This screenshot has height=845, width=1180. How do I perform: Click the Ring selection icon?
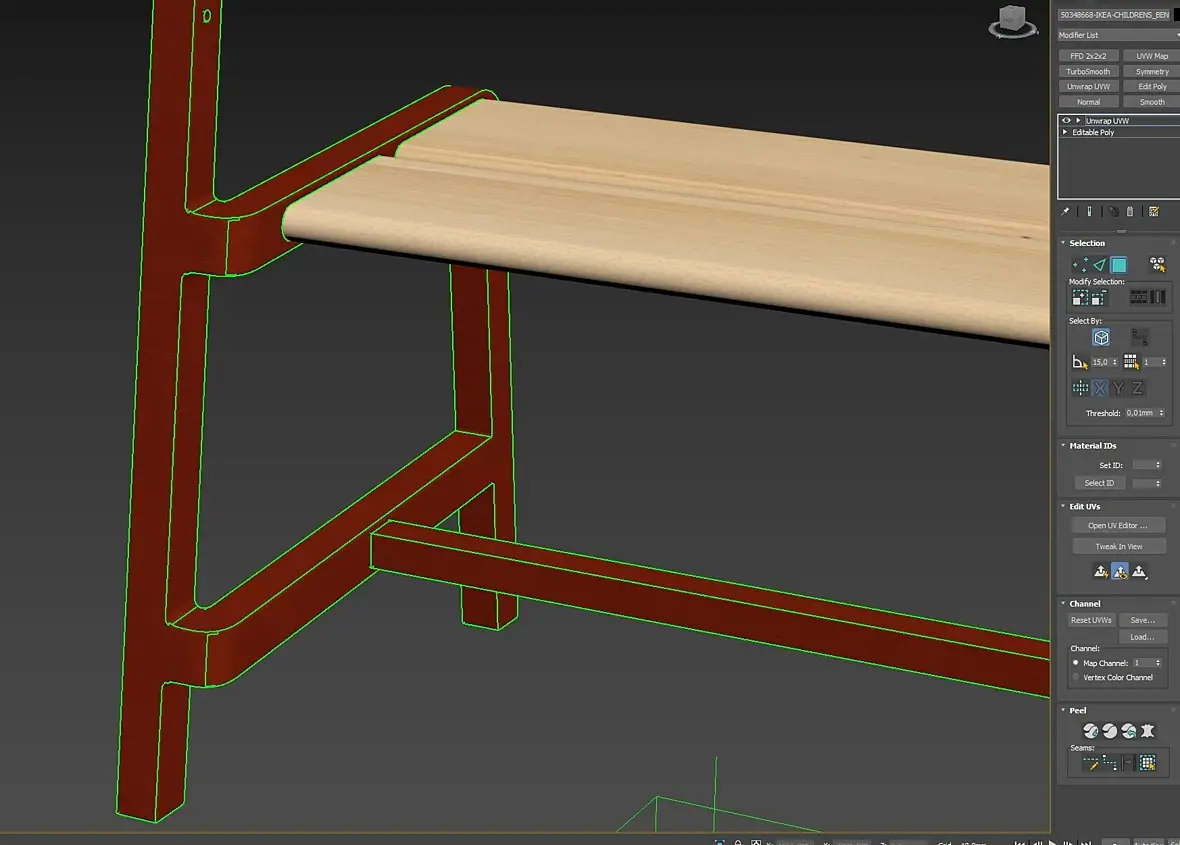pyautogui.click(x=1158, y=298)
